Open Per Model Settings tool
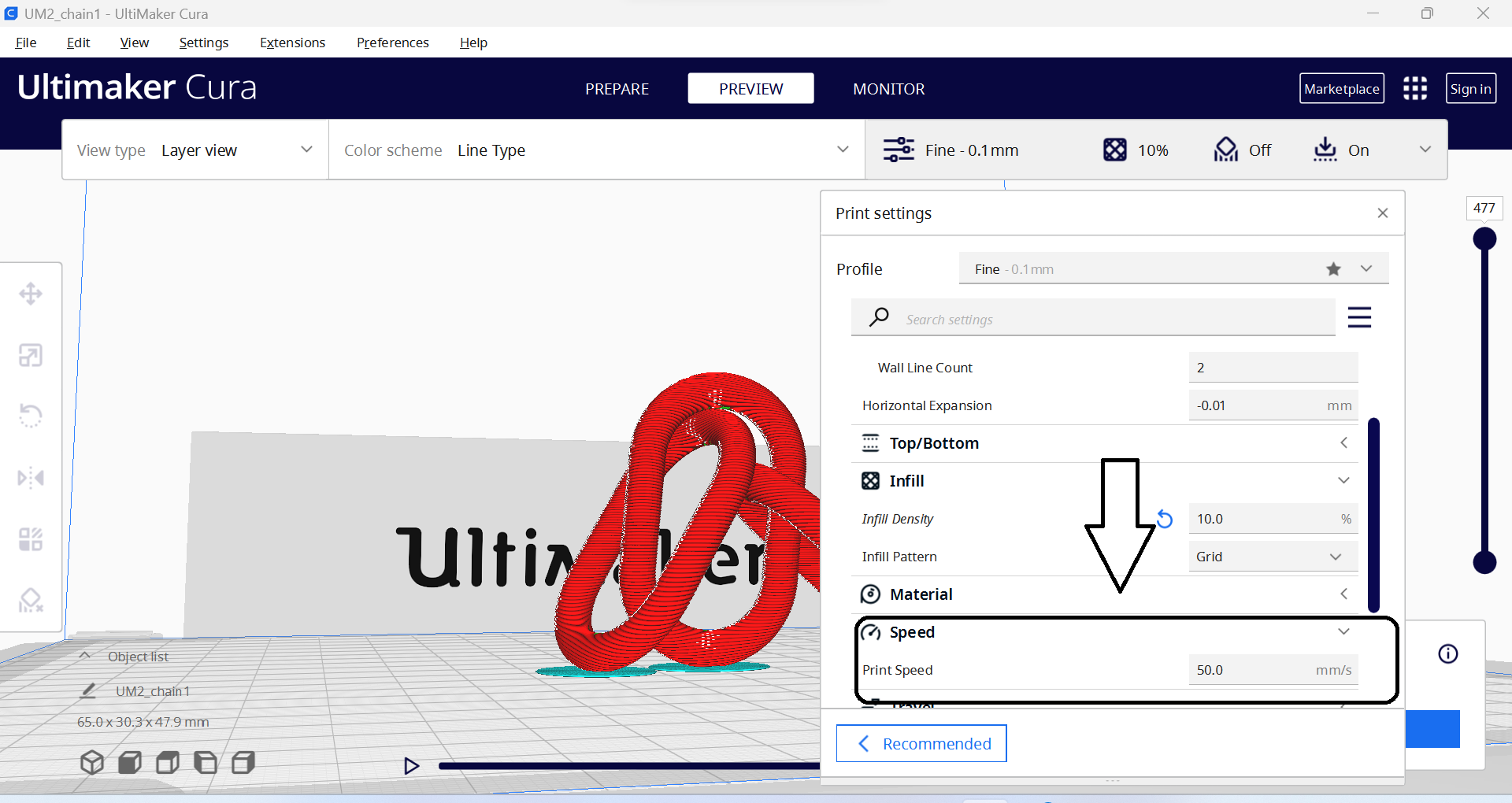 31,539
